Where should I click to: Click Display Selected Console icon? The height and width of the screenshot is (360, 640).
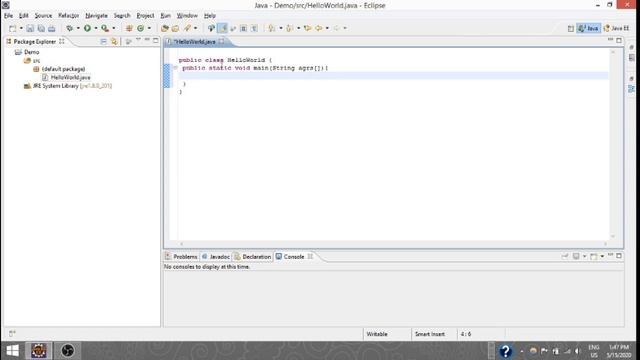click(576, 256)
